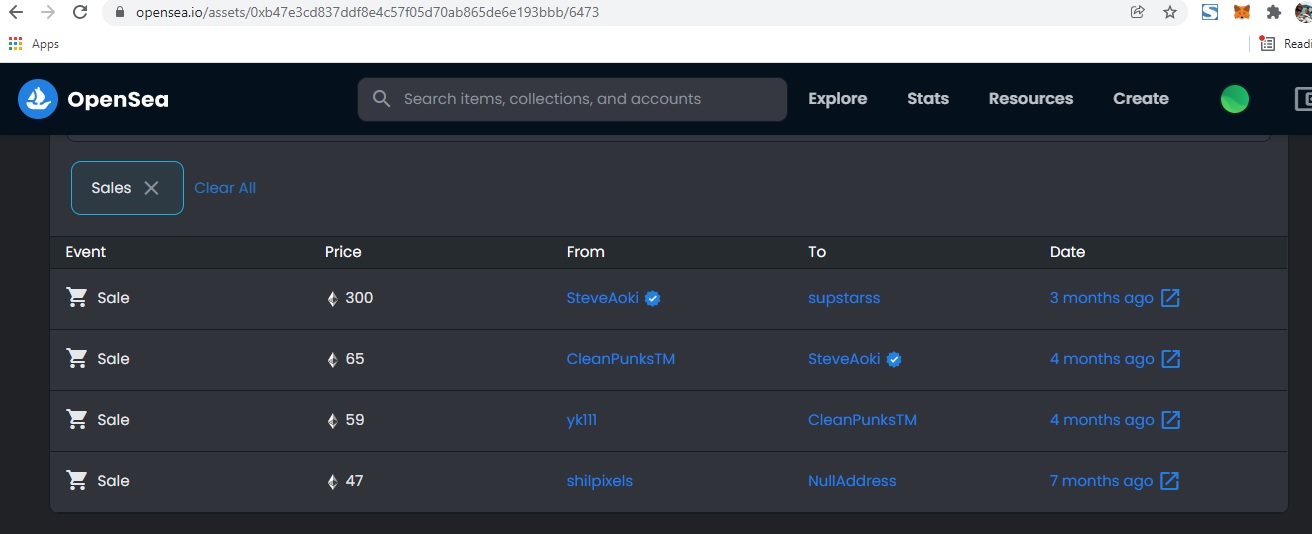Screen dimensions: 1312x534
Task: Open the Explore menu
Action: point(837,99)
